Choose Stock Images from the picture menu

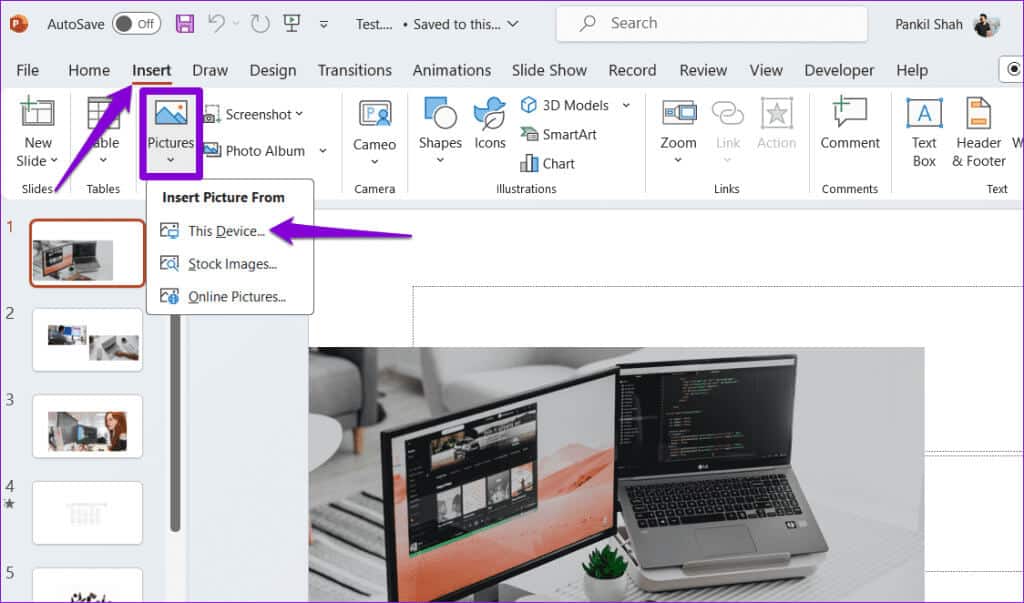(230, 264)
